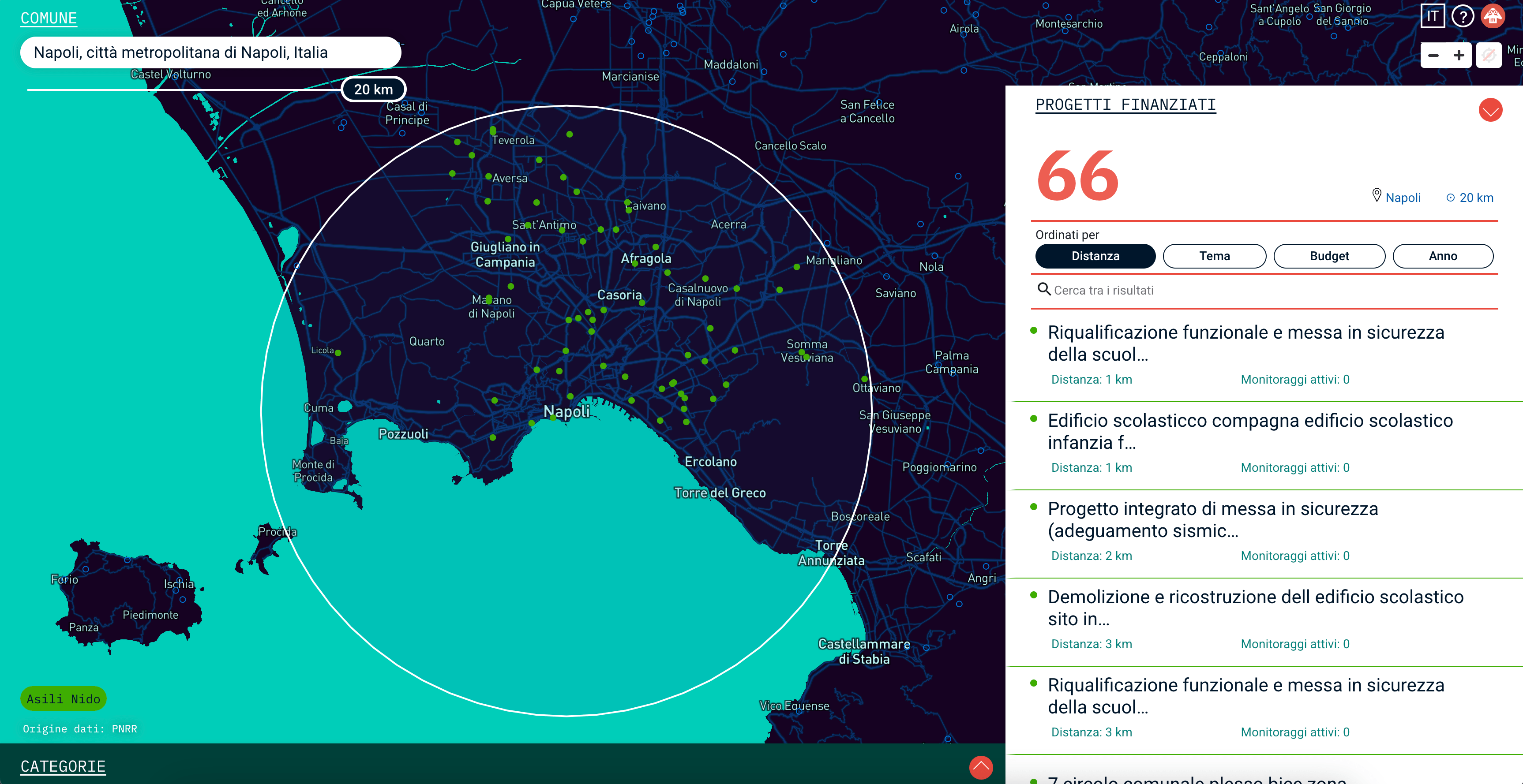The image size is (1523, 784).
Task: Click the Ischia island label
Action: [x=179, y=584]
